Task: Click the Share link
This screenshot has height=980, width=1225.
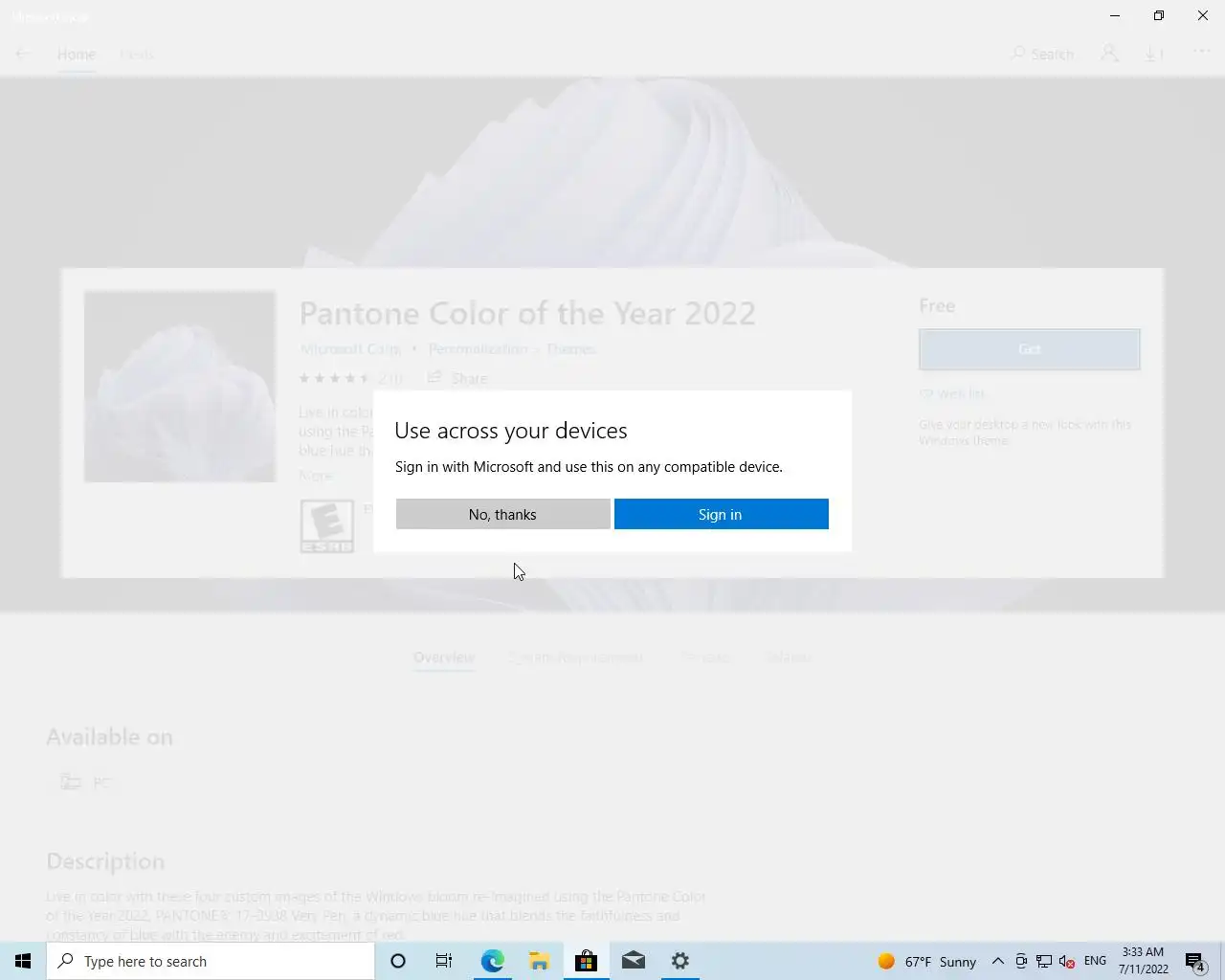Action: (x=457, y=378)
